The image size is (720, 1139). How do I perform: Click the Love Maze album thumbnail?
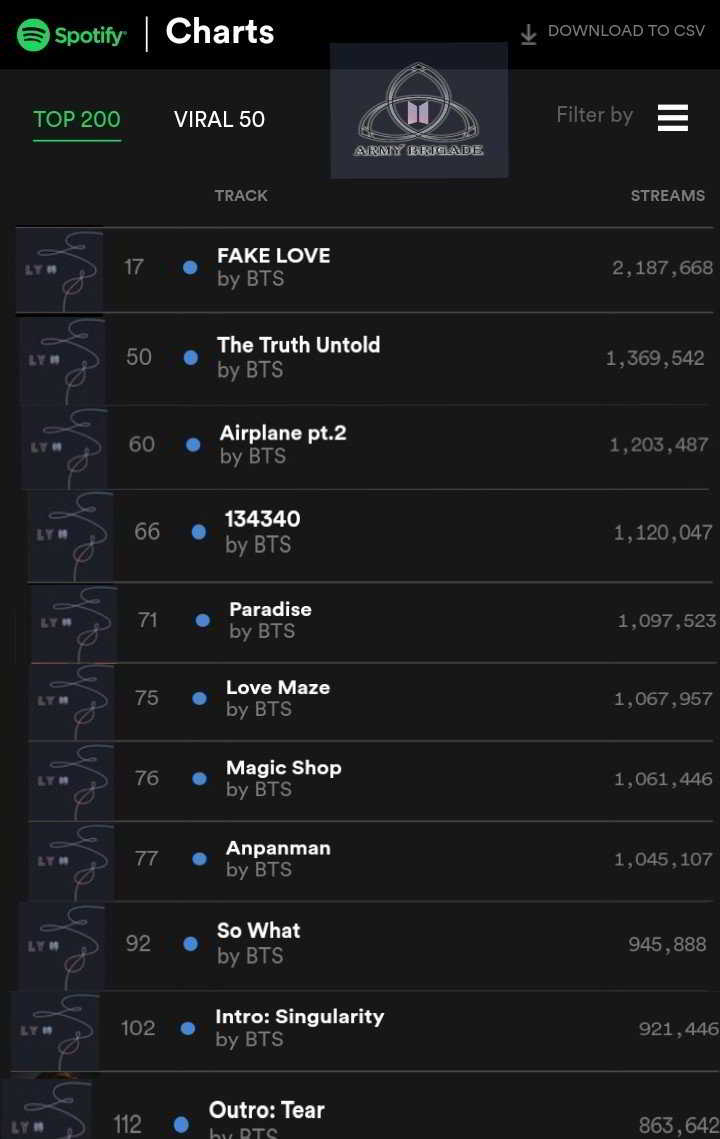click(x=71, y=701)
